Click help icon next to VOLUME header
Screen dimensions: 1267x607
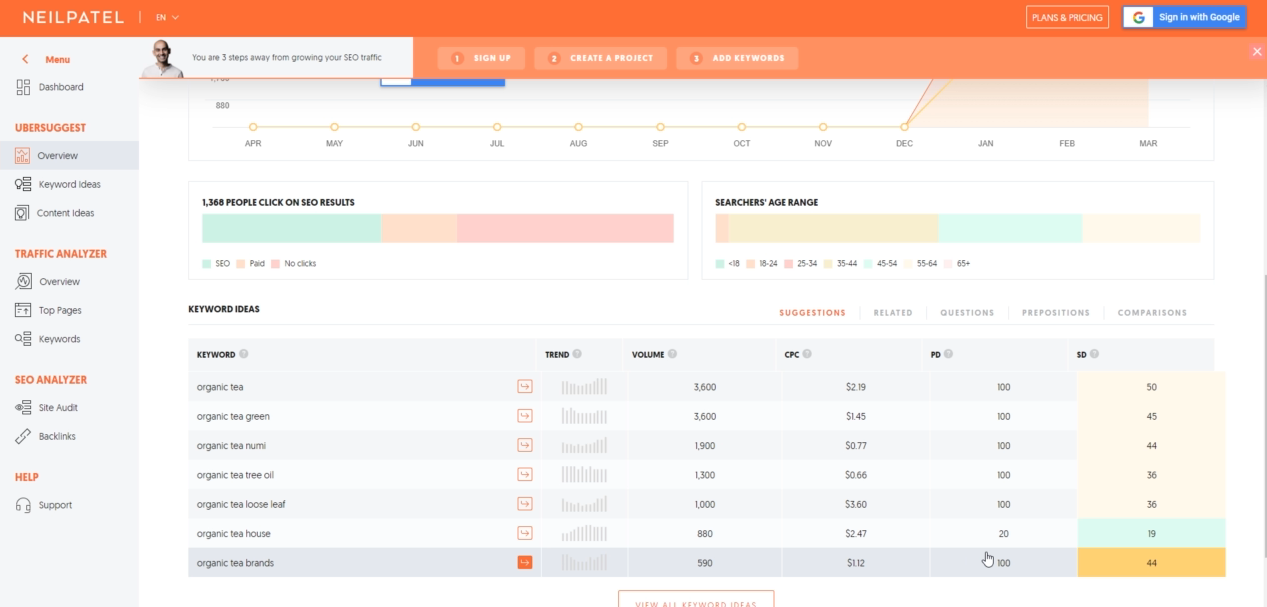click(672, 354)
